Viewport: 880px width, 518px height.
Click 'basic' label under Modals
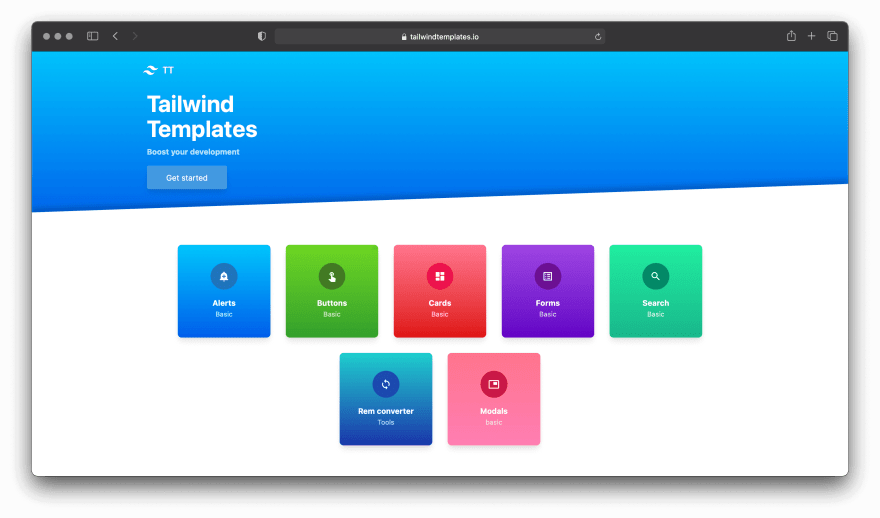click(x=494, y=423)
